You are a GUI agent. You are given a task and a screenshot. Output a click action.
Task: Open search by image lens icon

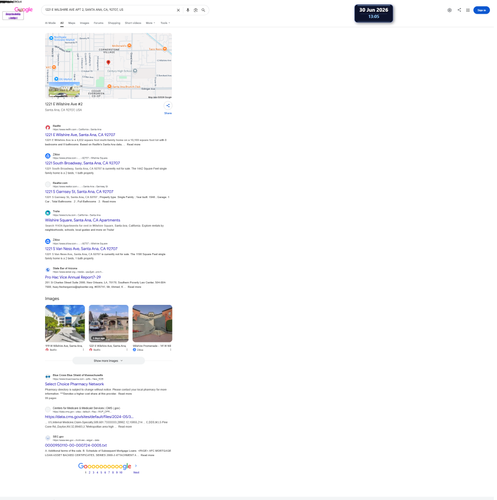pos(196,10)
